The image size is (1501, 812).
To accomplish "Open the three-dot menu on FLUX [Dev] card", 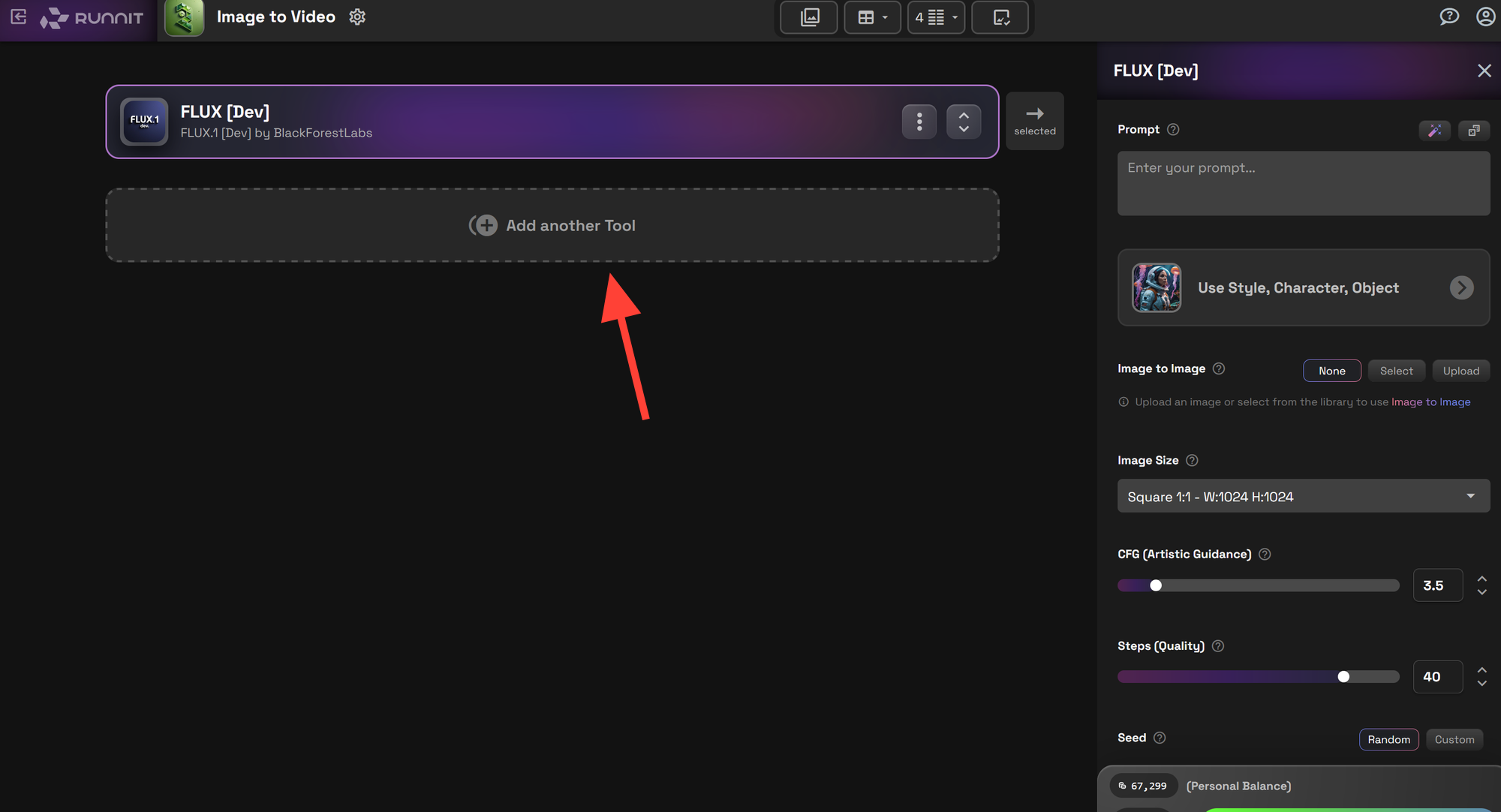I will 919,121.
